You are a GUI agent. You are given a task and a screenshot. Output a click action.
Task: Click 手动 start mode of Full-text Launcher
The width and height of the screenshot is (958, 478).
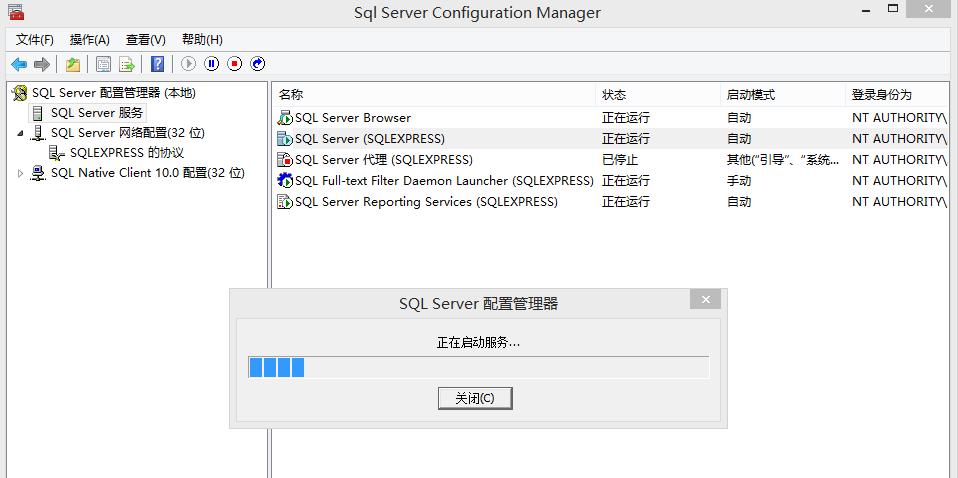(739, 181)
